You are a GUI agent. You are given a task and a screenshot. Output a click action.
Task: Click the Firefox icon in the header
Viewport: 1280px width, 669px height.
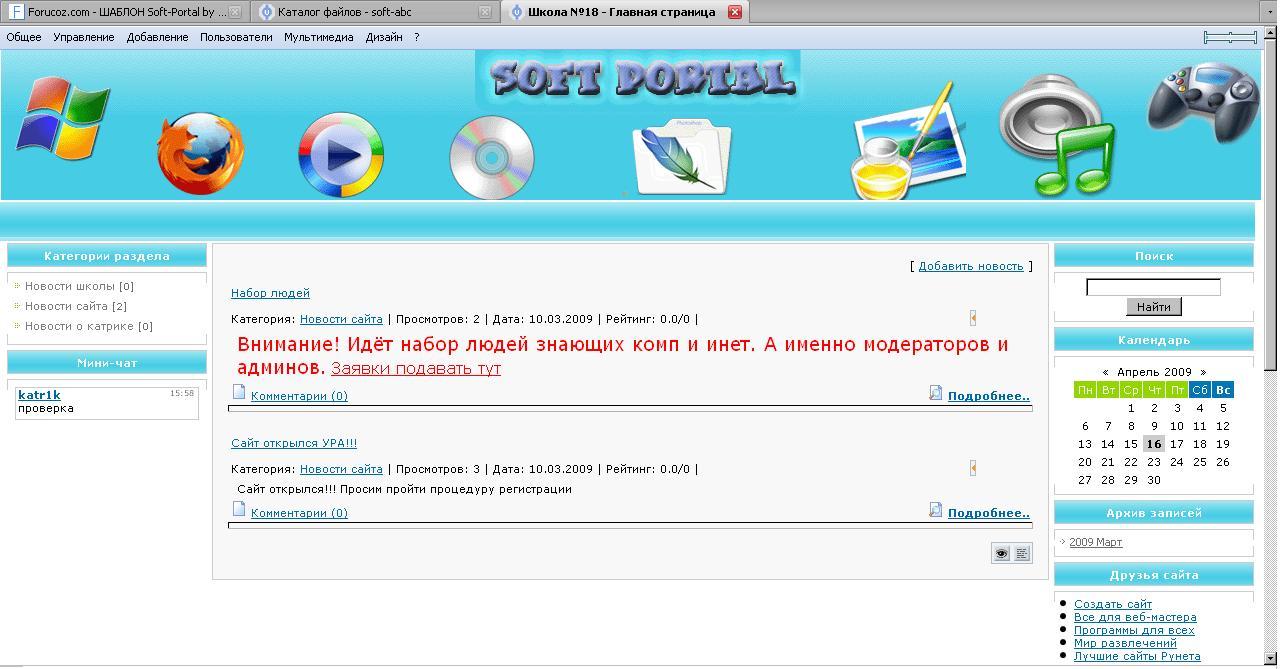pyautogui.click(x=200, y=153)
